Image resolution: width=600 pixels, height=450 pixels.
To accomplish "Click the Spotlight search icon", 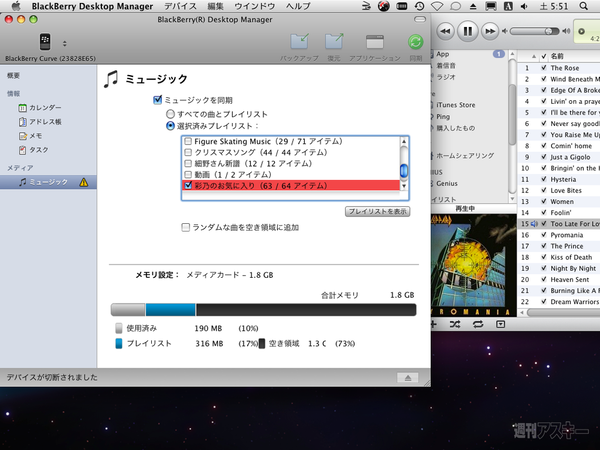I will tap(583, 6).
